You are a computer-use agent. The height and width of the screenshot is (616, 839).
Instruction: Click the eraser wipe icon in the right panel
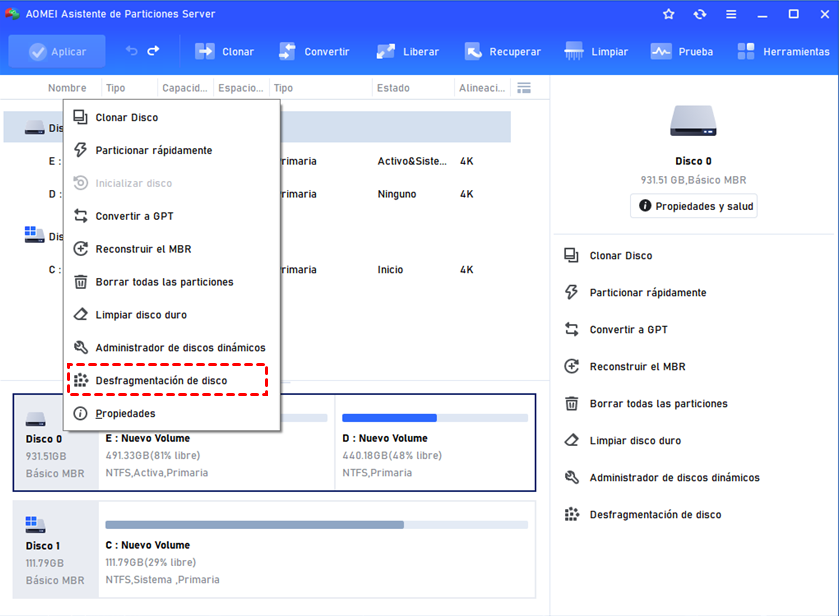571,440
